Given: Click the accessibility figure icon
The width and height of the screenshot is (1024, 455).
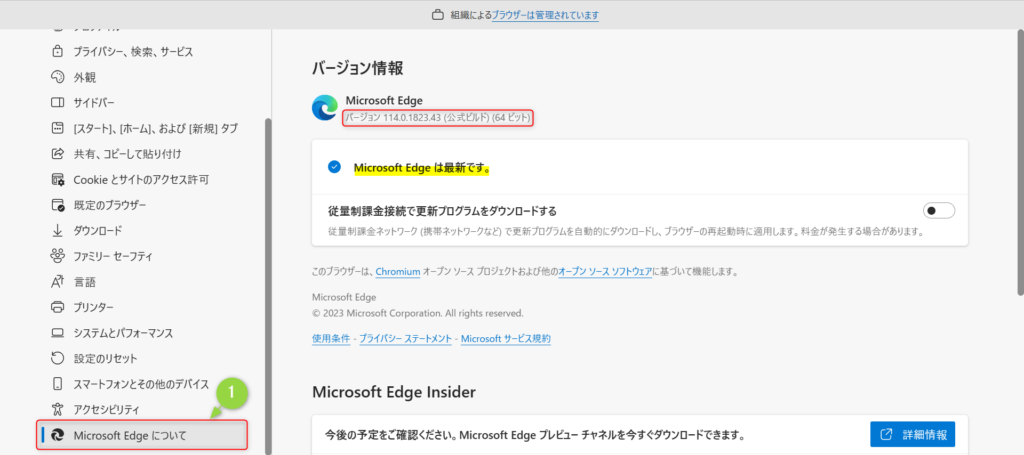Looking at the screenshot, I should click(x=57, y=410).
